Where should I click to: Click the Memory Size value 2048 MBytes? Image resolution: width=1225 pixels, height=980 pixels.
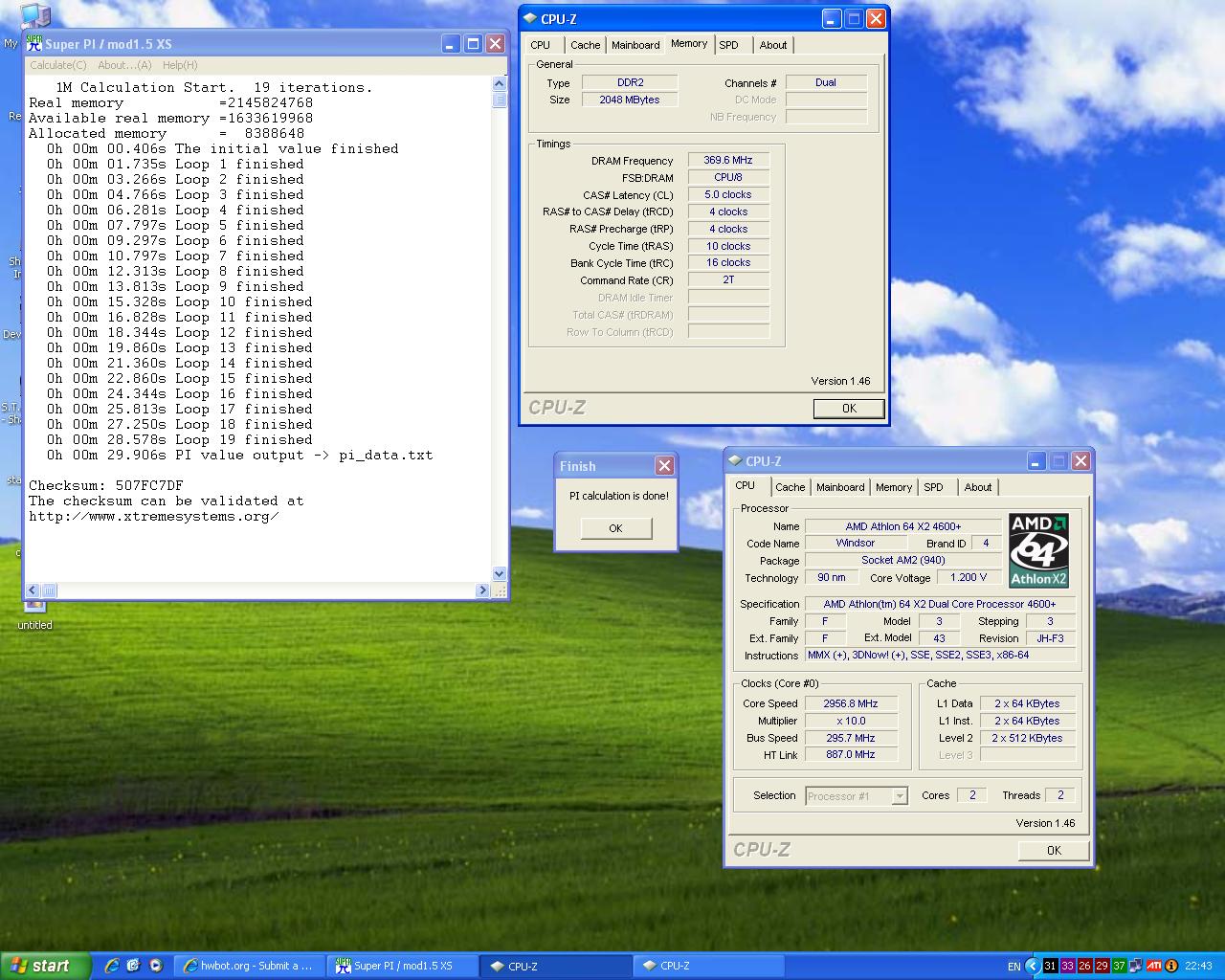coord(629,100)
